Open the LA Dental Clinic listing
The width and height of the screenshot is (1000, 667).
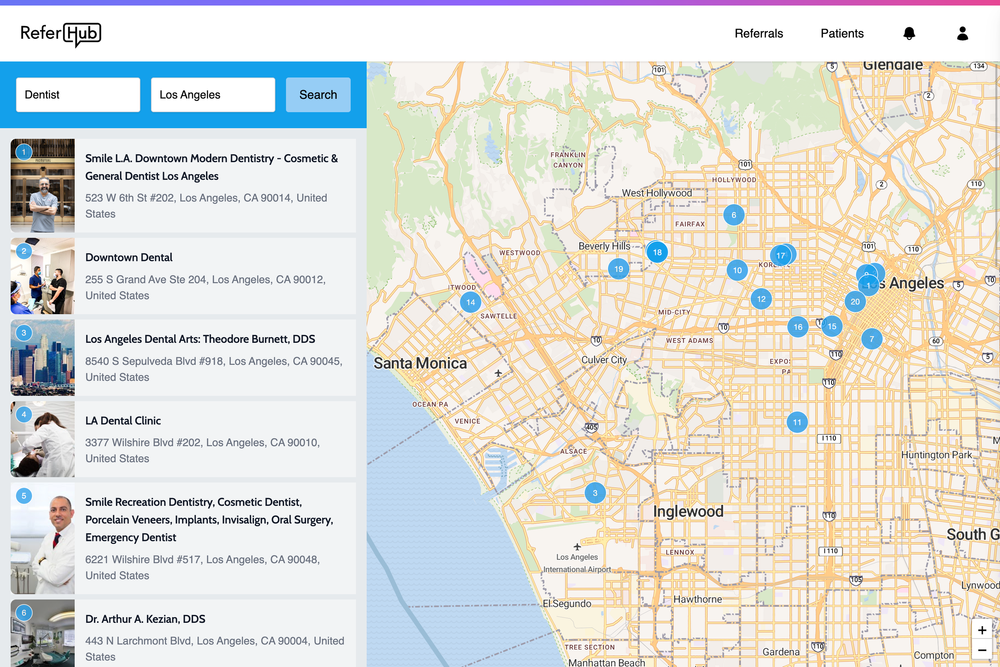(183, 439)
